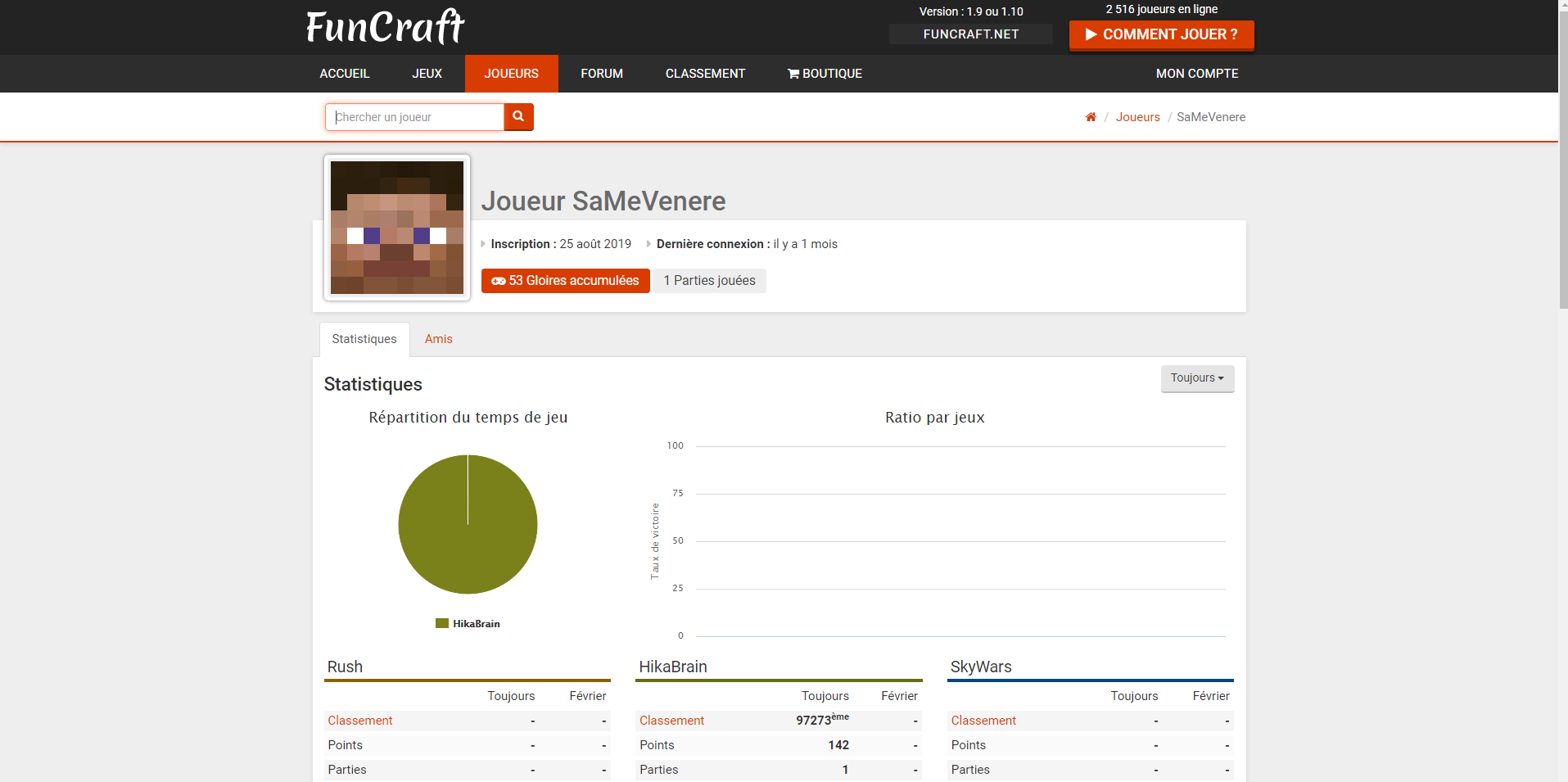Open the JEUX menu

427,74
